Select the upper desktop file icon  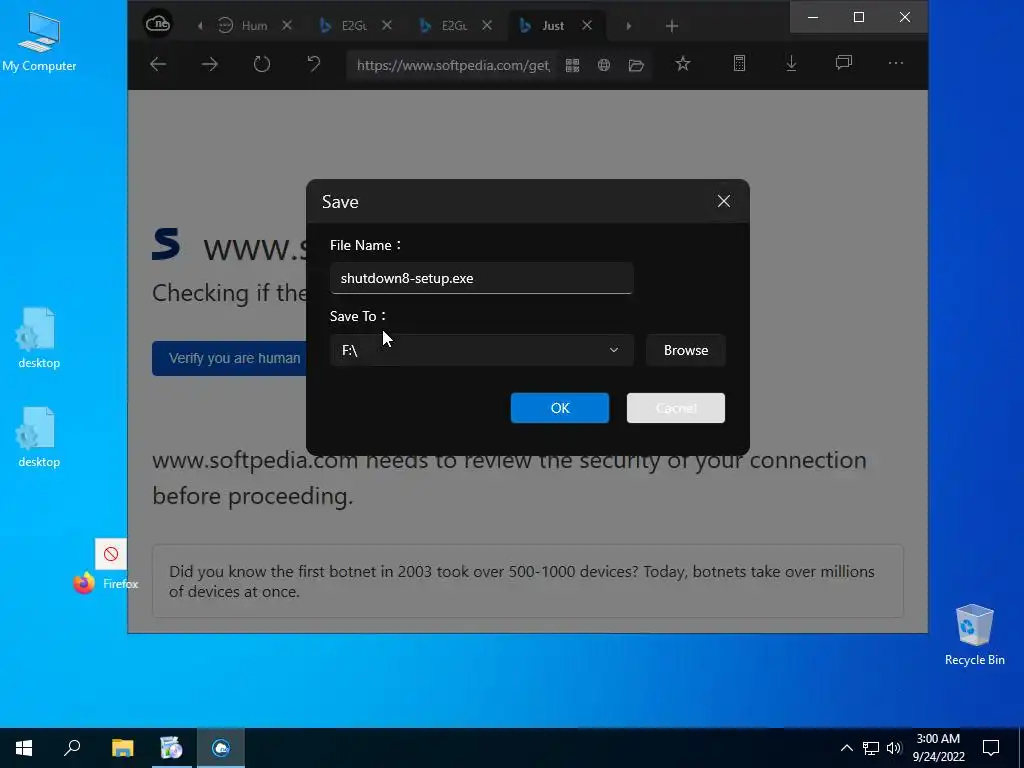[x=39, y=338]
